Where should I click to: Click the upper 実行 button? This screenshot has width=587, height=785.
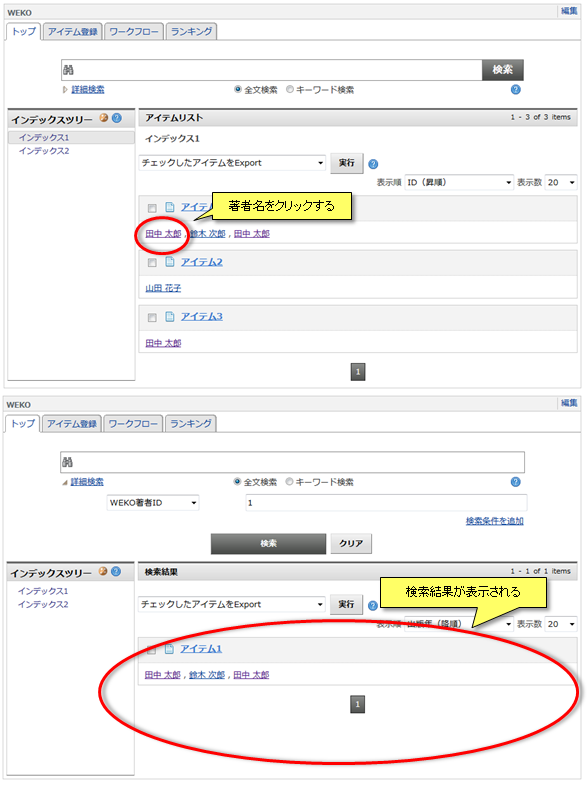[346, 163]
